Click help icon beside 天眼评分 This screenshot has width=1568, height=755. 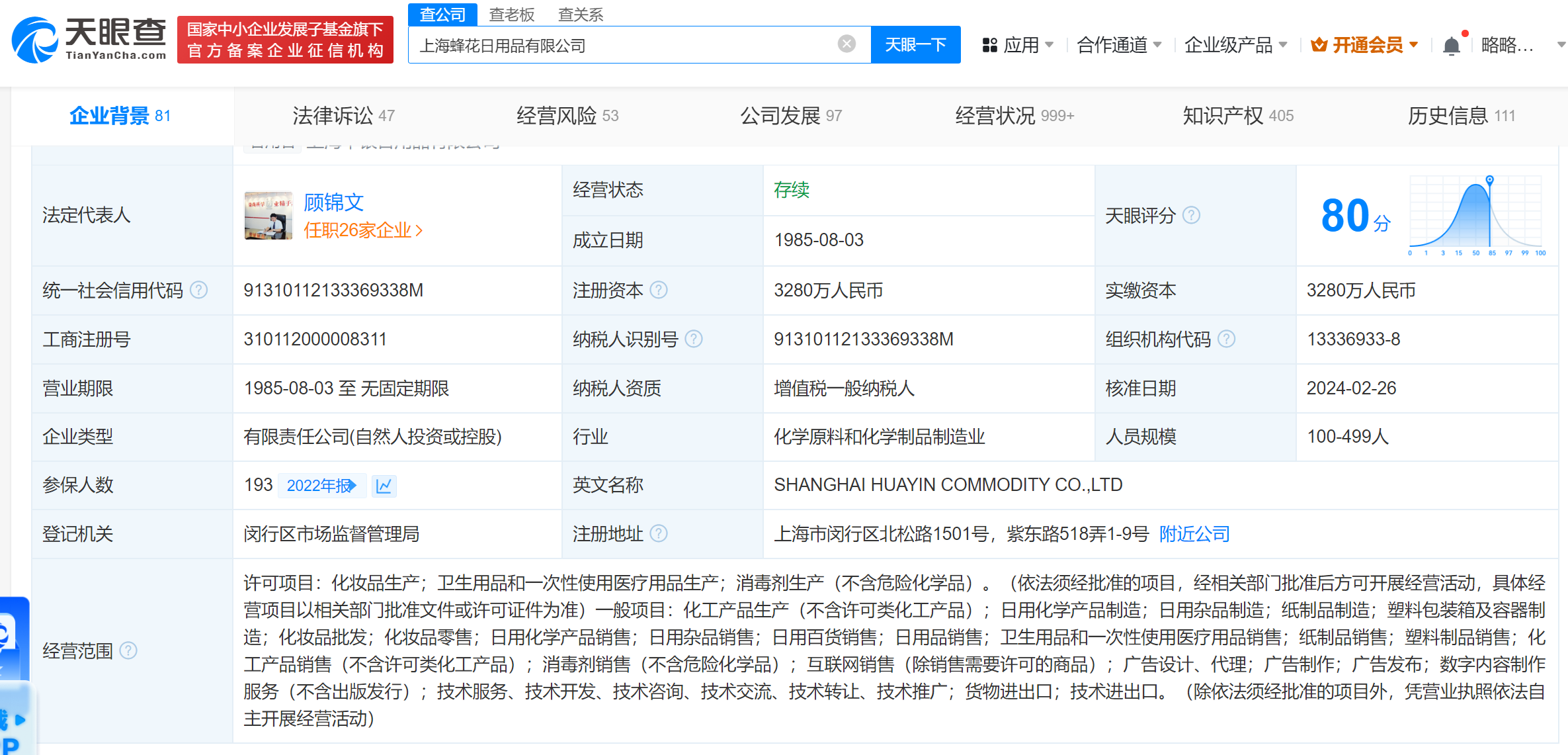coord(1191,215)
